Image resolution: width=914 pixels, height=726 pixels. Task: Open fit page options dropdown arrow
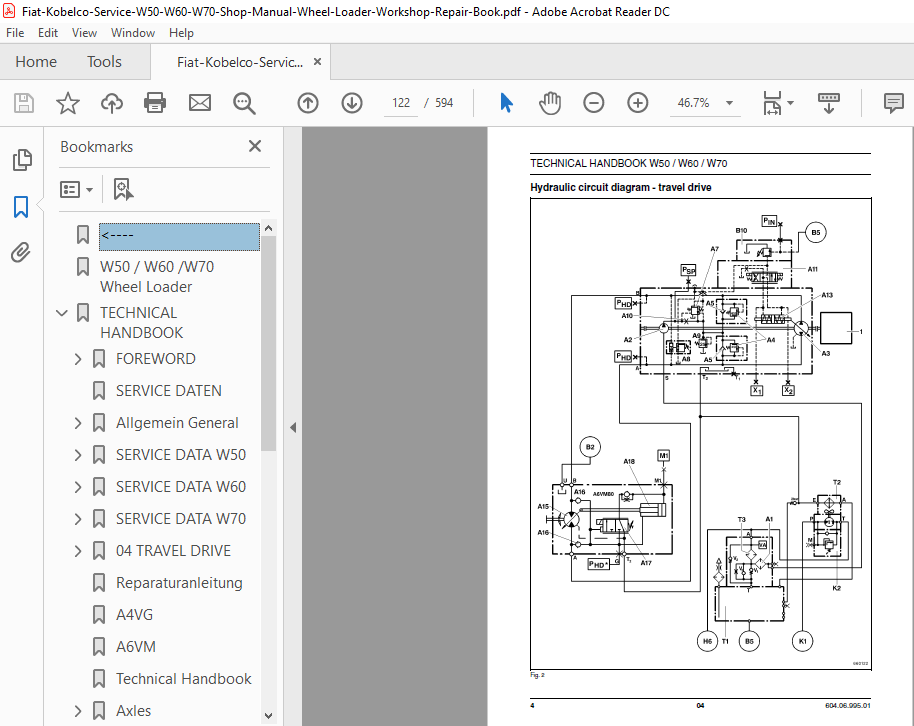(790, 103)
